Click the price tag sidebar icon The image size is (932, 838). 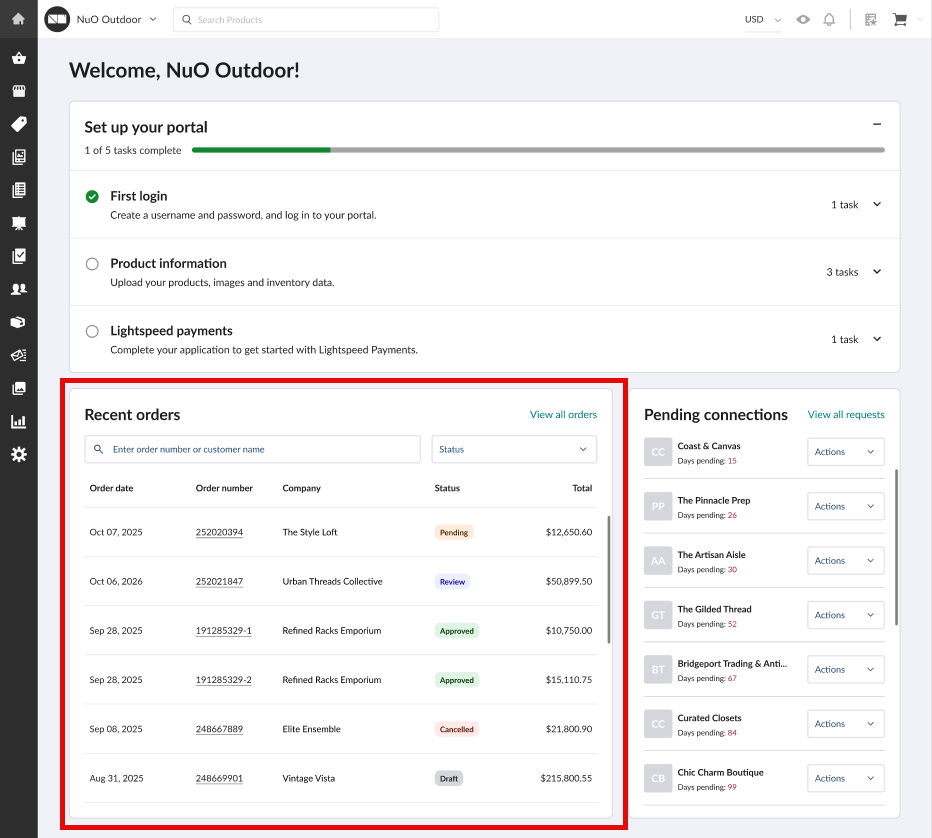pyautogui.click(x=18, y=124)
